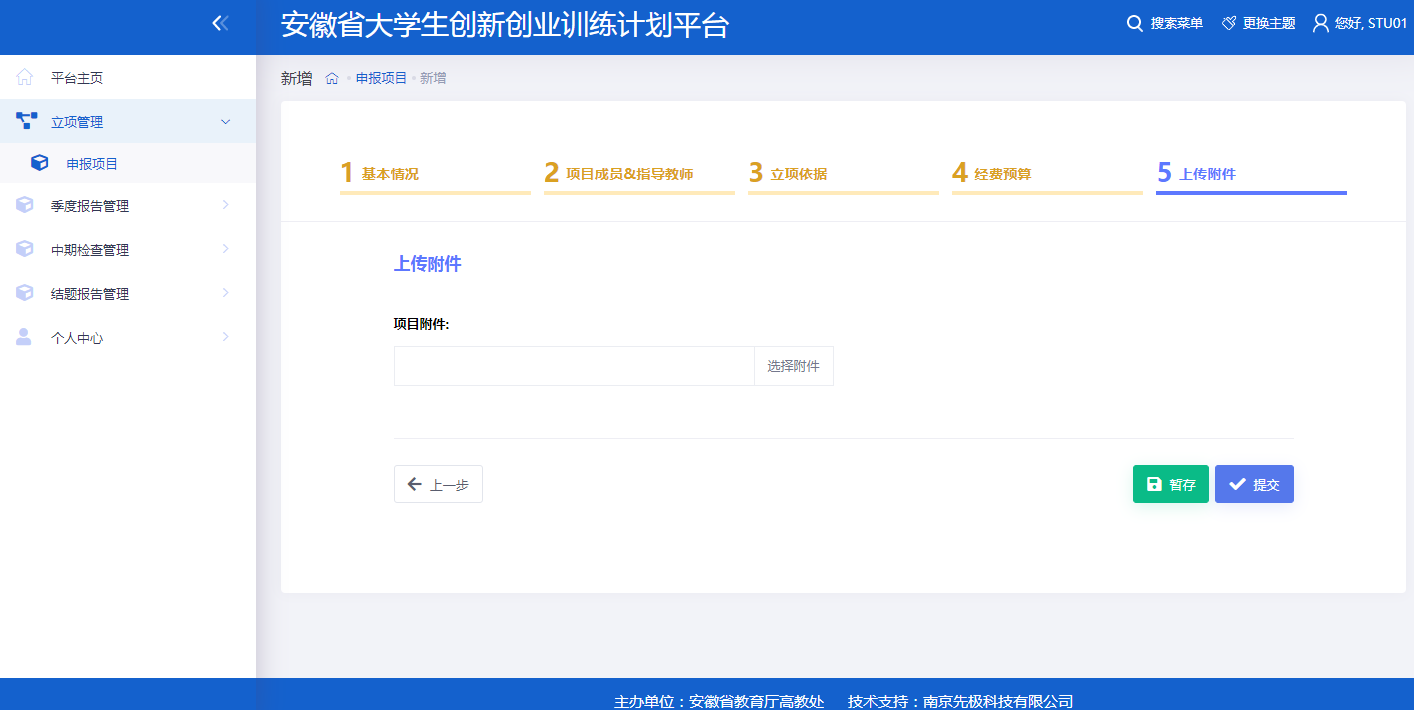
Task: Expand the 个人中心 submenu arrow
Action: click(x=225, y=338)
